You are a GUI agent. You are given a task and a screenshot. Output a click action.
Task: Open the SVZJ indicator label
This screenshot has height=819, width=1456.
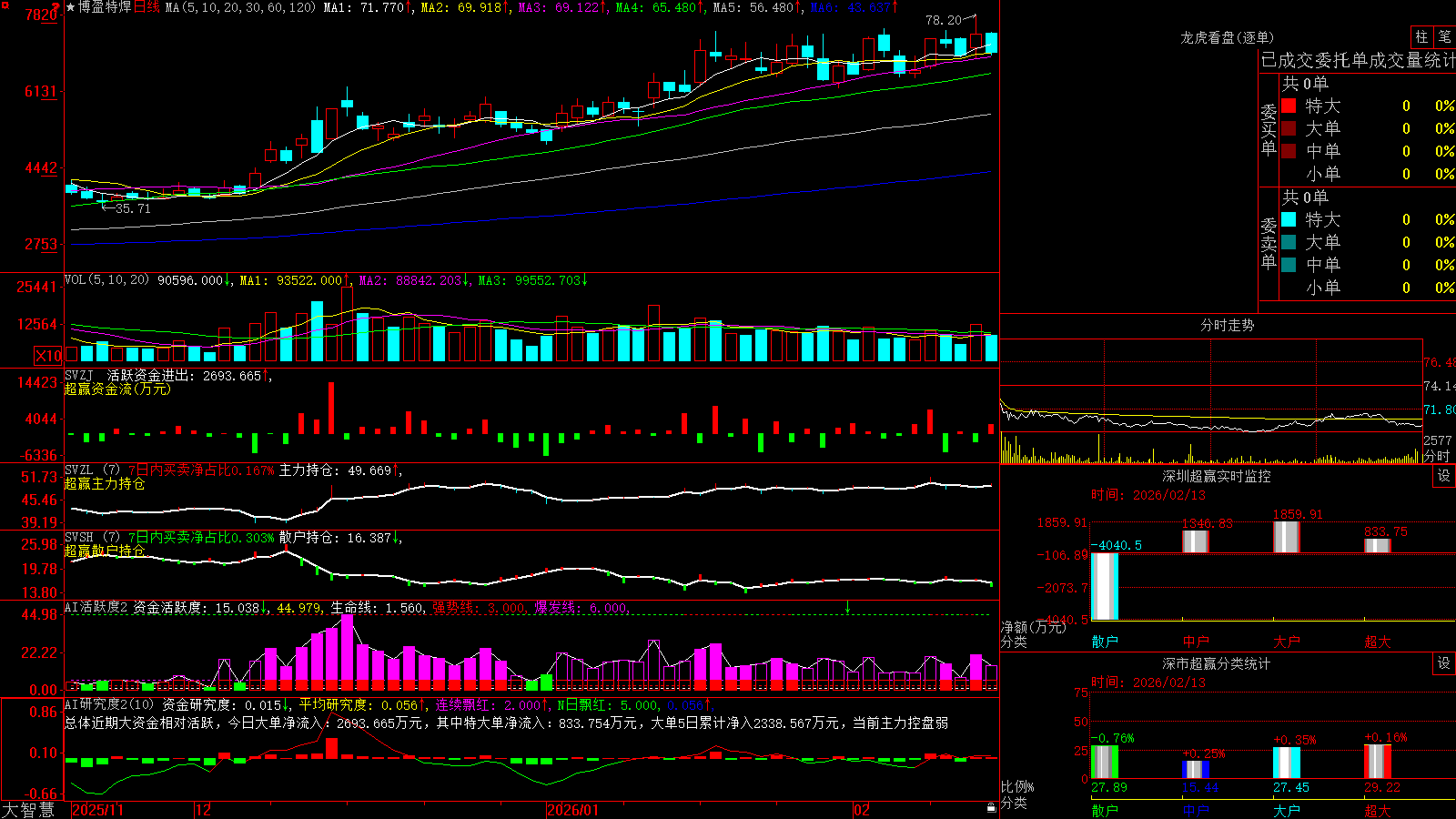tap(79, 375)
